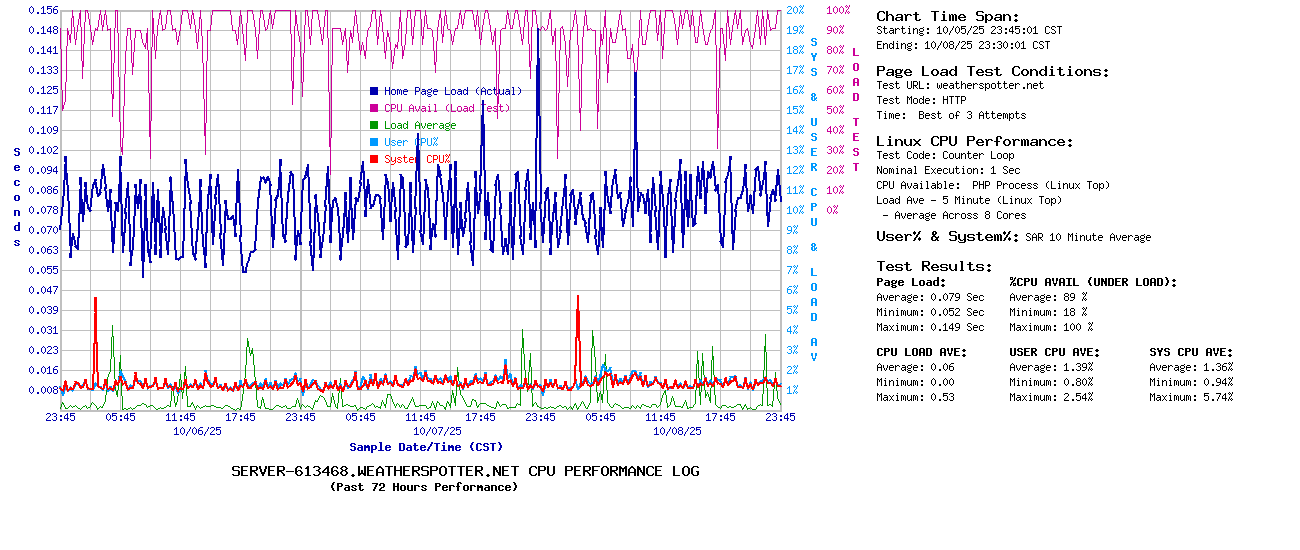
Task: Click the Past 72 Hours Performance subtitle
Action: point(424,487)
